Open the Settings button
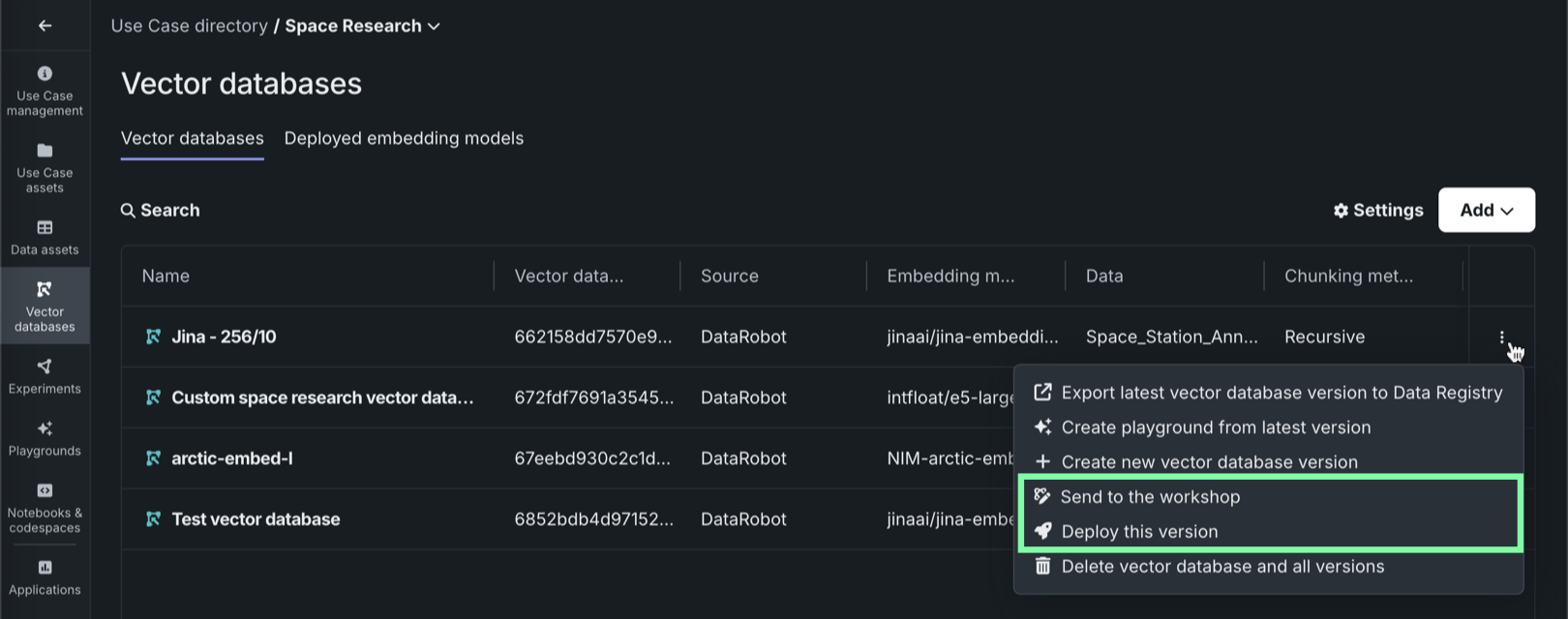 point(1377,210)
